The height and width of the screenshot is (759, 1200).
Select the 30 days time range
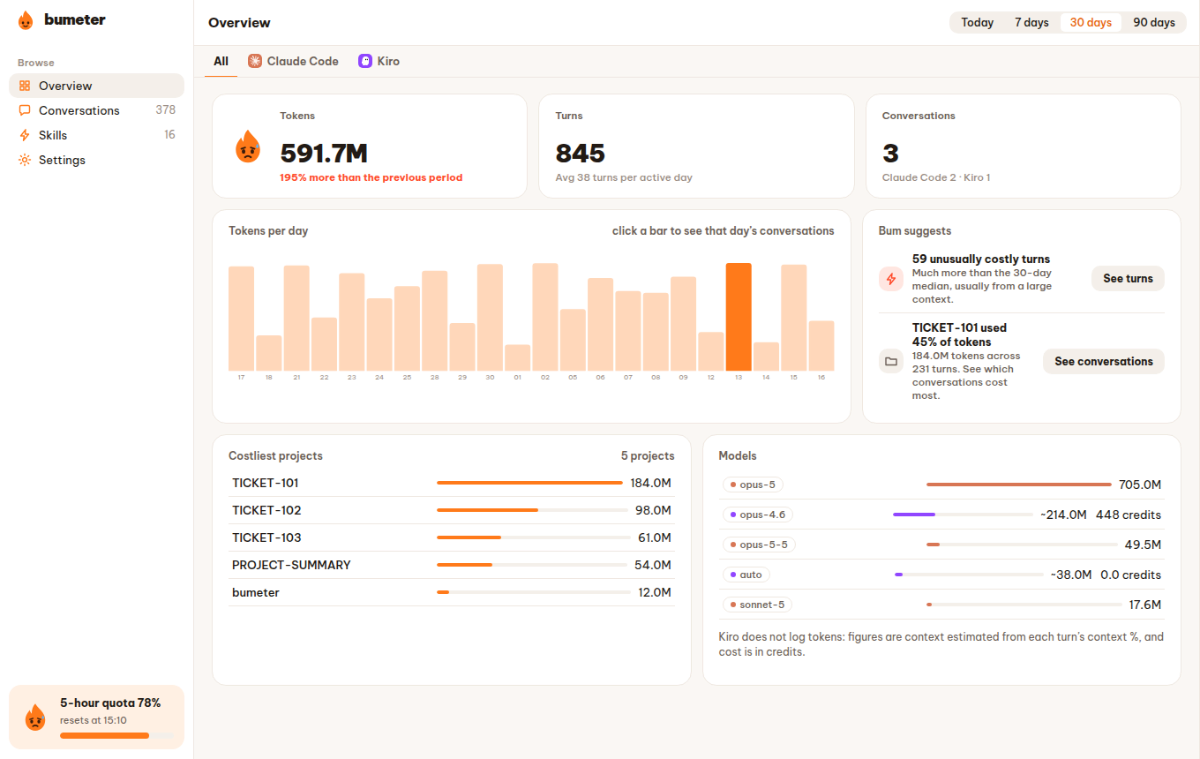(1091, 22)
